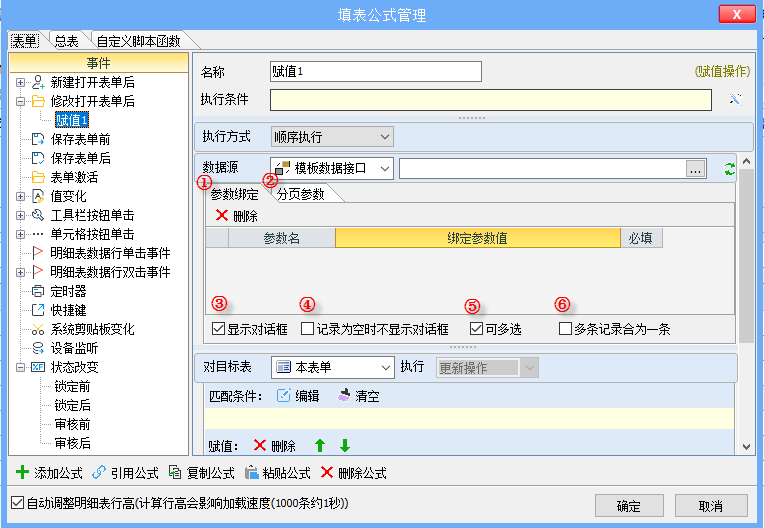764x528 pixels.
Task: Click the 参数名 column header
Action: tap(282, 238)
